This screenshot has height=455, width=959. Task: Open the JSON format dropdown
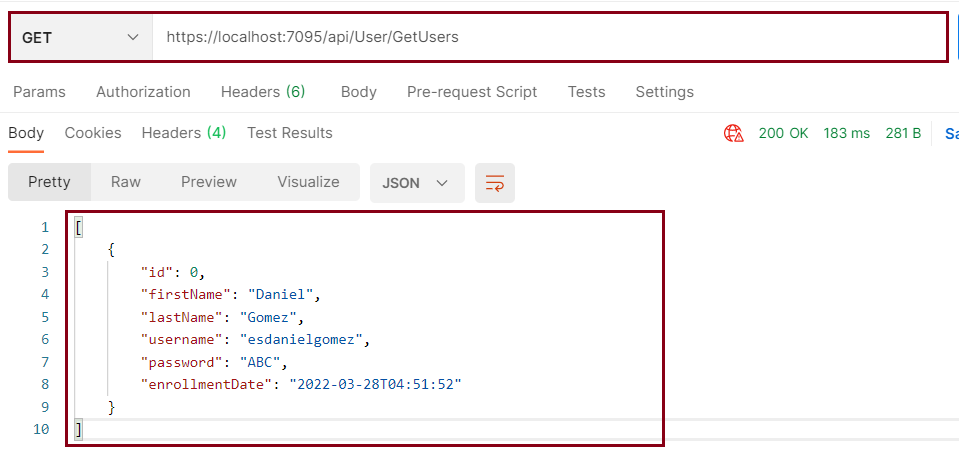[x=417, y=183]
